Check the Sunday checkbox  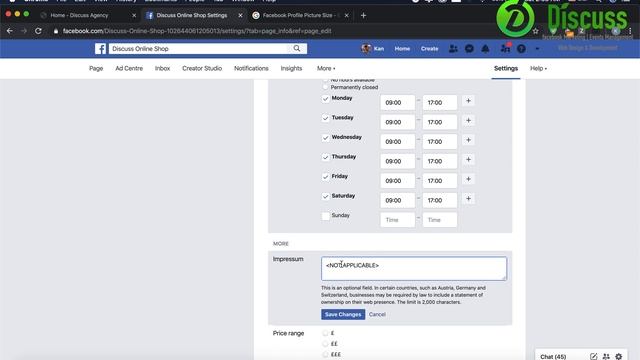325,216
